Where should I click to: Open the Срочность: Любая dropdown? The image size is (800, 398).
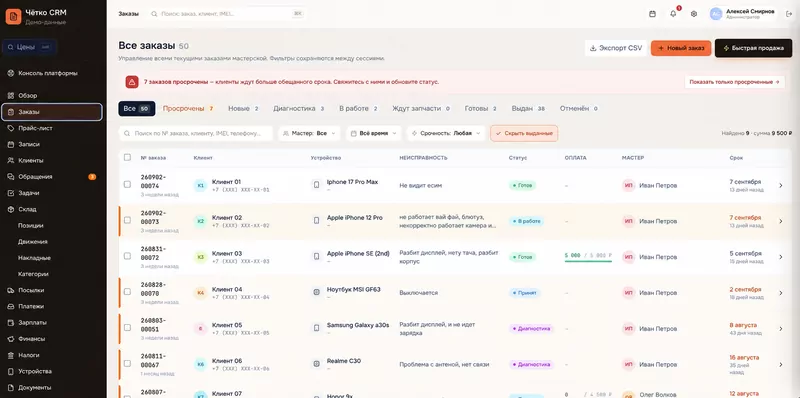click(x=446, y=133)
